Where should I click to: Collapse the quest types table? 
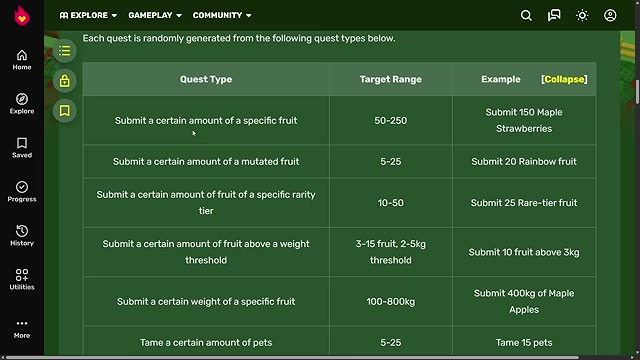tap(564, 79)
